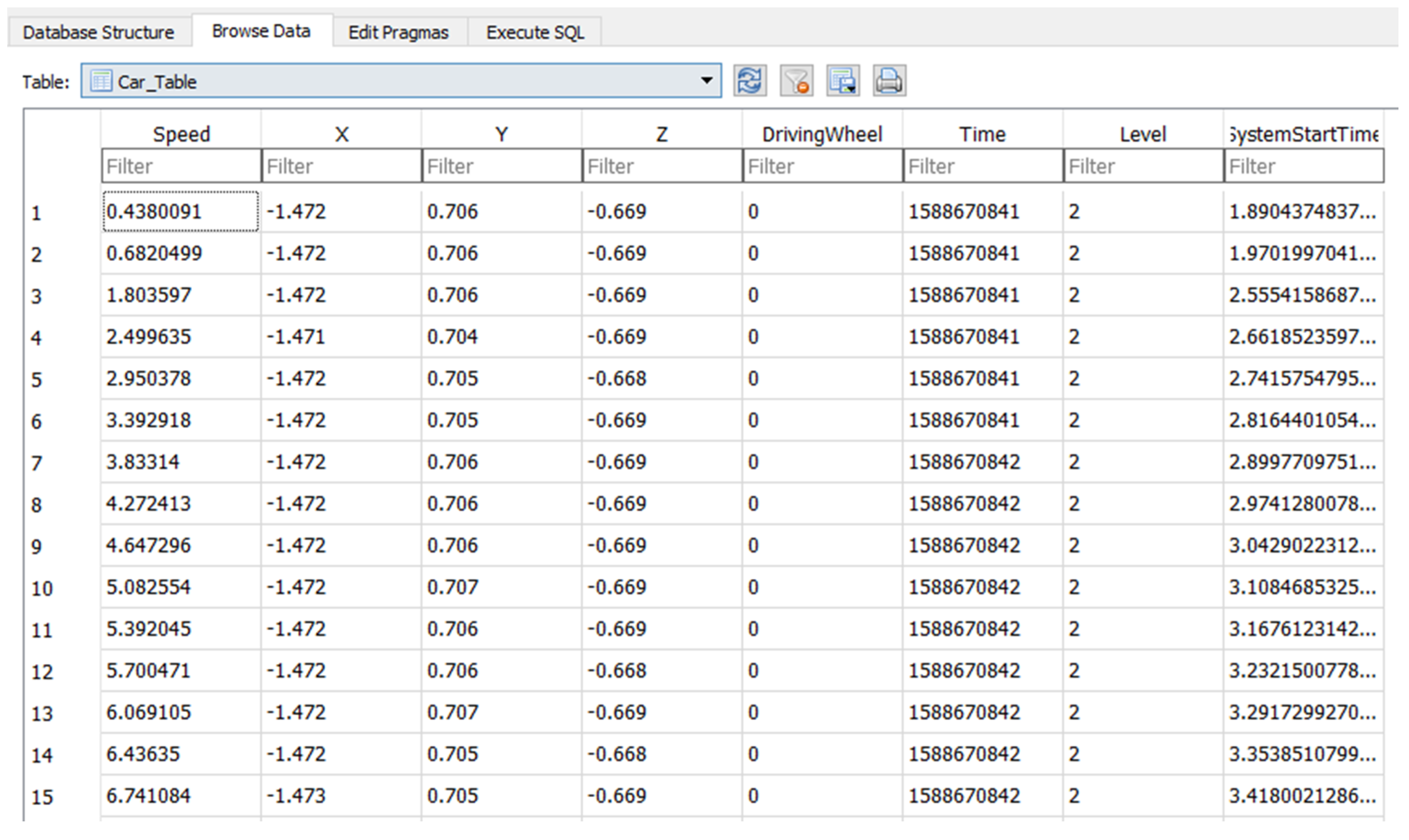Open the Car_Table table dropdown
The image size is (1409, 840).
(x=706, y=81)
